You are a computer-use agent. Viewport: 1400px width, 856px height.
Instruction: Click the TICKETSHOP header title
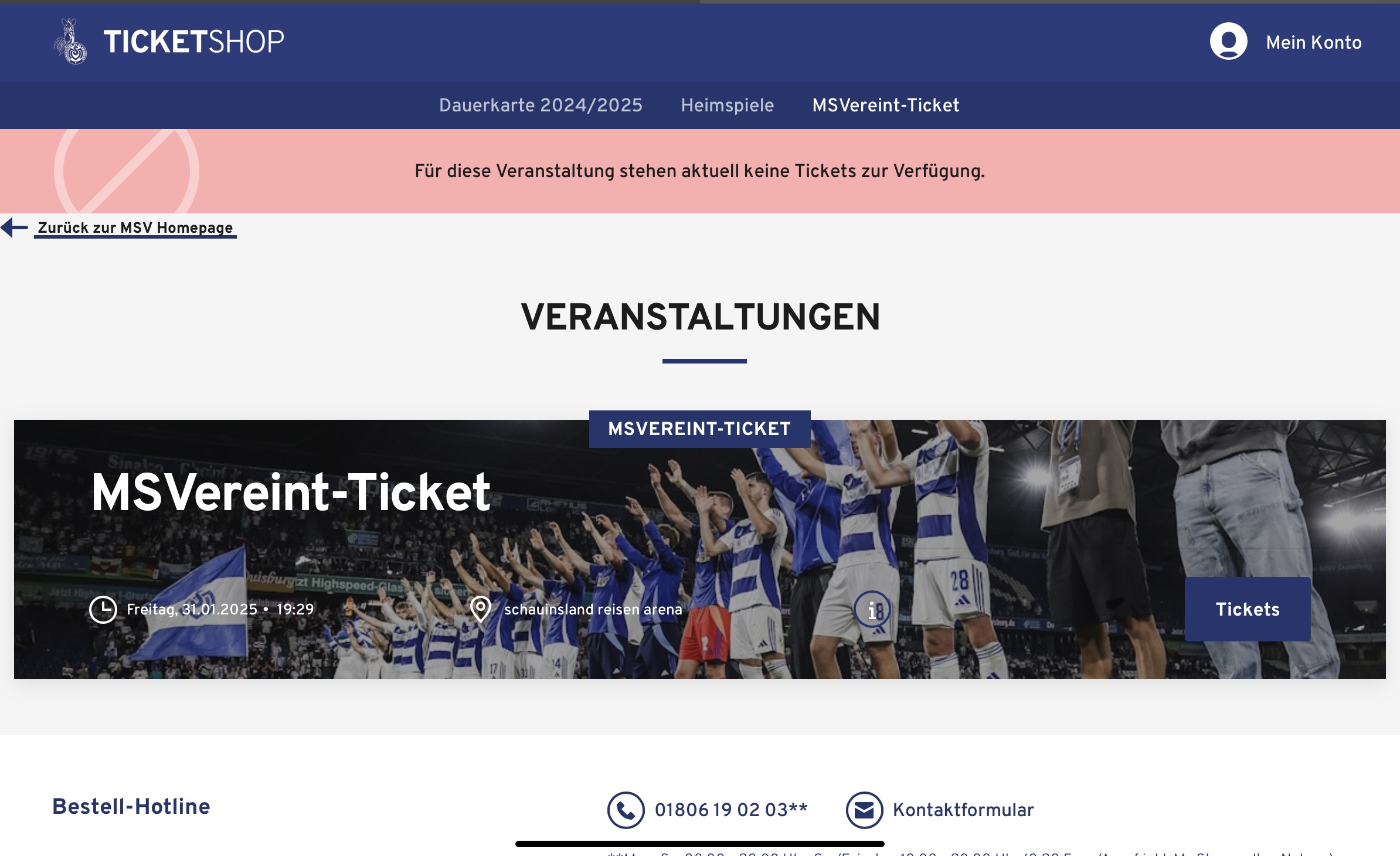(193, 42)
